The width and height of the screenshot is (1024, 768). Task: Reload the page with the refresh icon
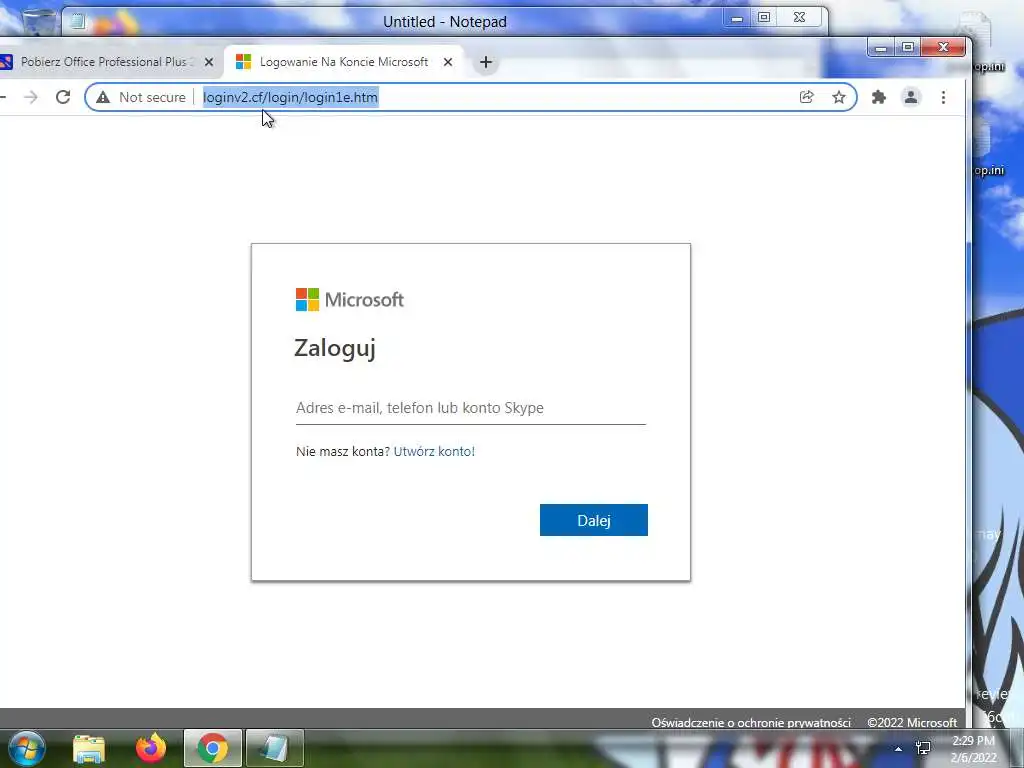(63, 97)
